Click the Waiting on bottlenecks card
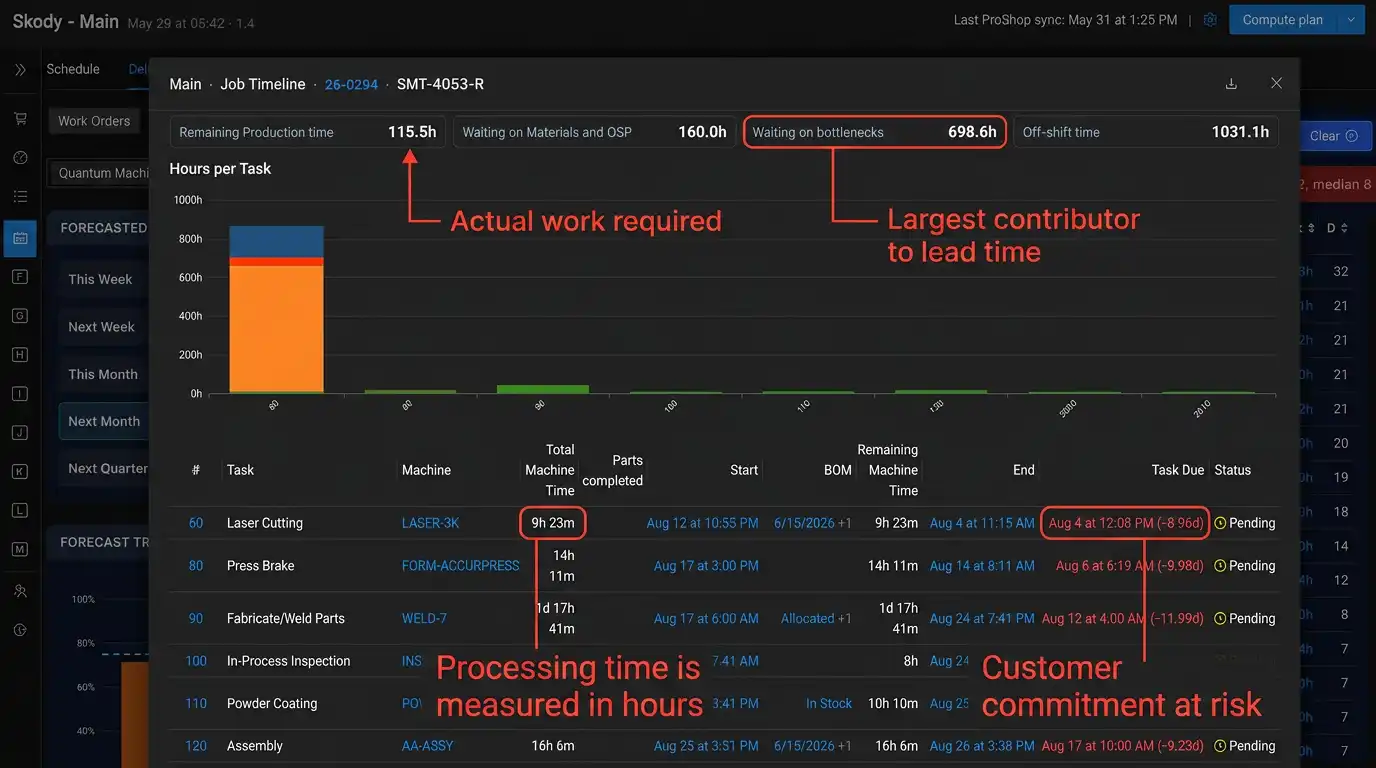This screenshot has width=1376, height=768. point(875,132)
